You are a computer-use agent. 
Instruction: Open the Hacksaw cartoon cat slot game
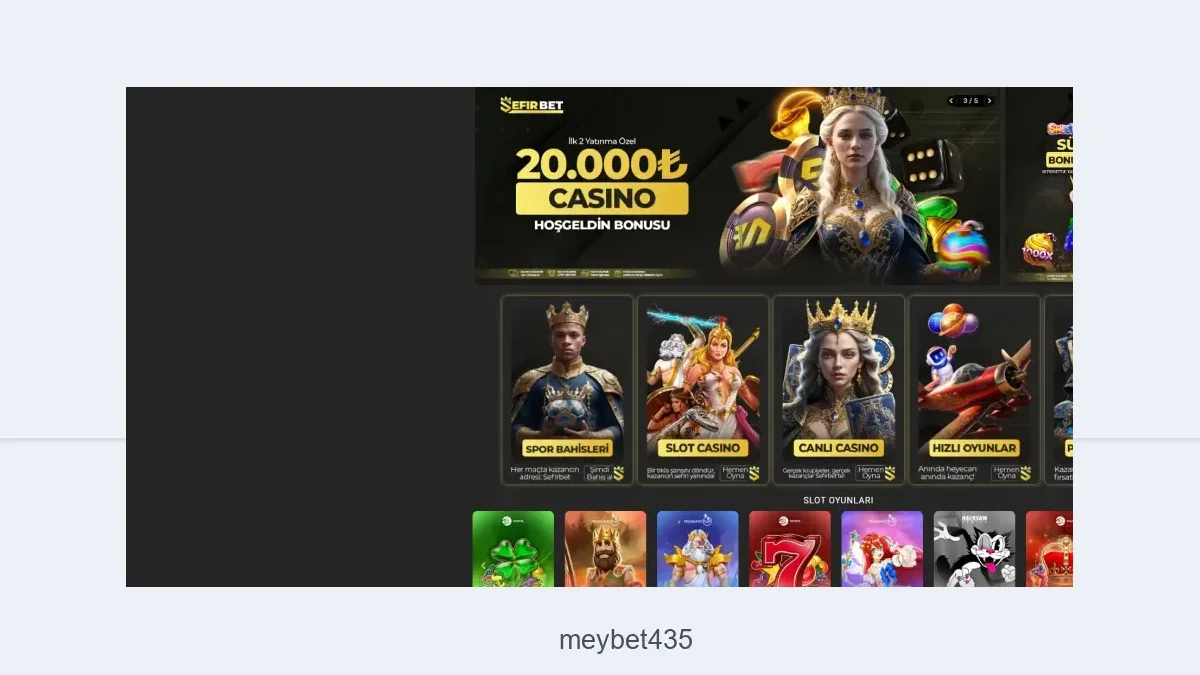pyautogui.click(x=974, y=549)
